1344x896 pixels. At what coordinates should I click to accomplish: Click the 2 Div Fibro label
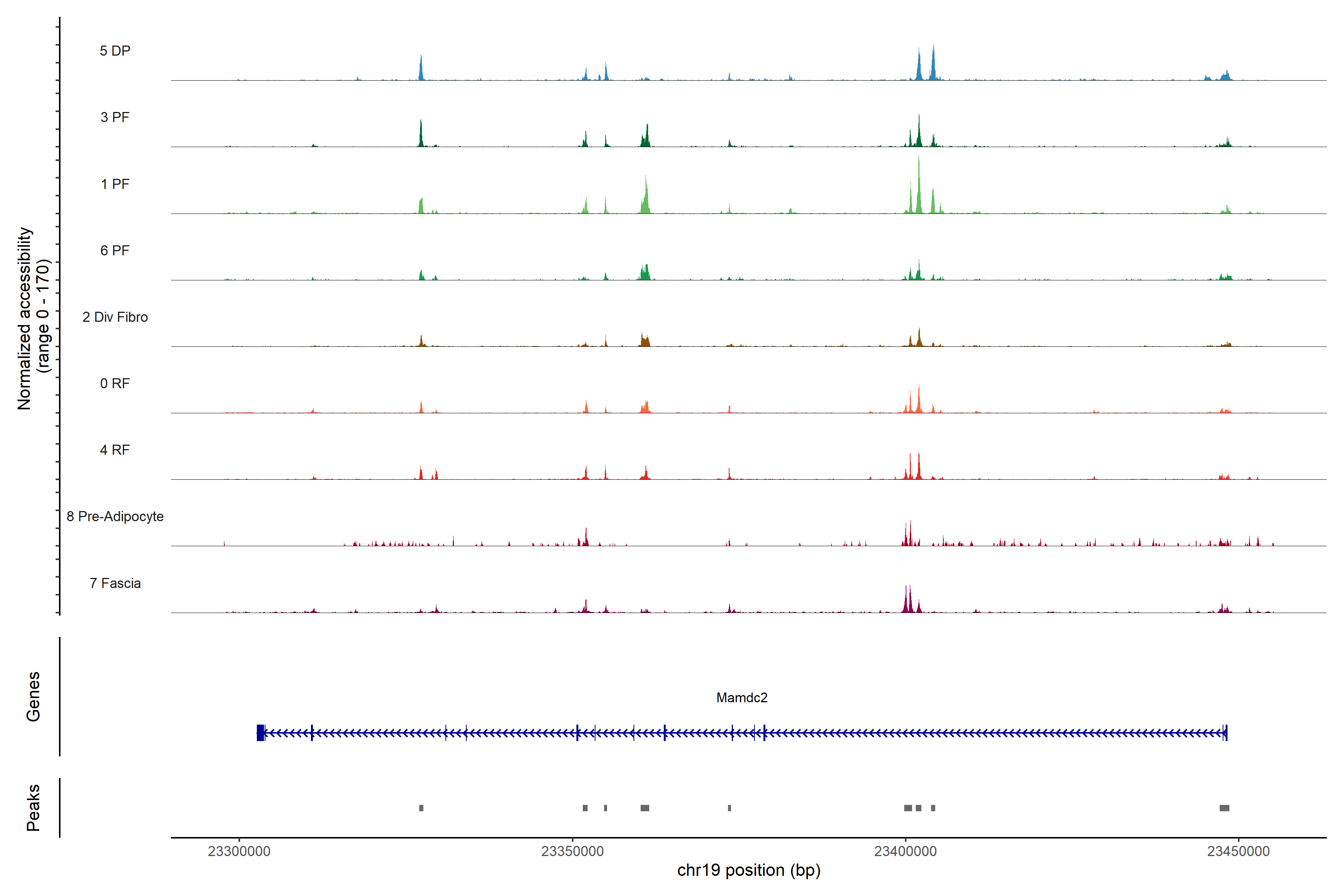(x=115, y=317)
